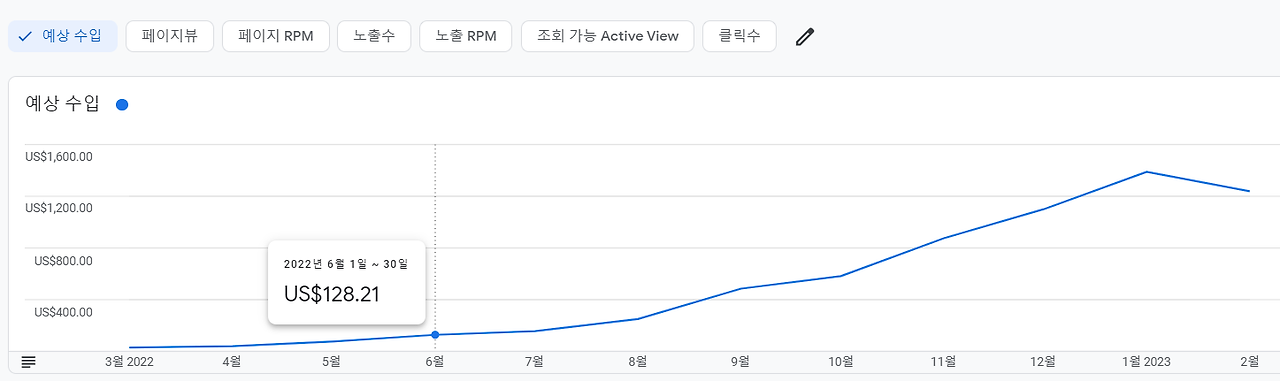
Task: Click the 2월 axis label
Action: click(1250, 362)
